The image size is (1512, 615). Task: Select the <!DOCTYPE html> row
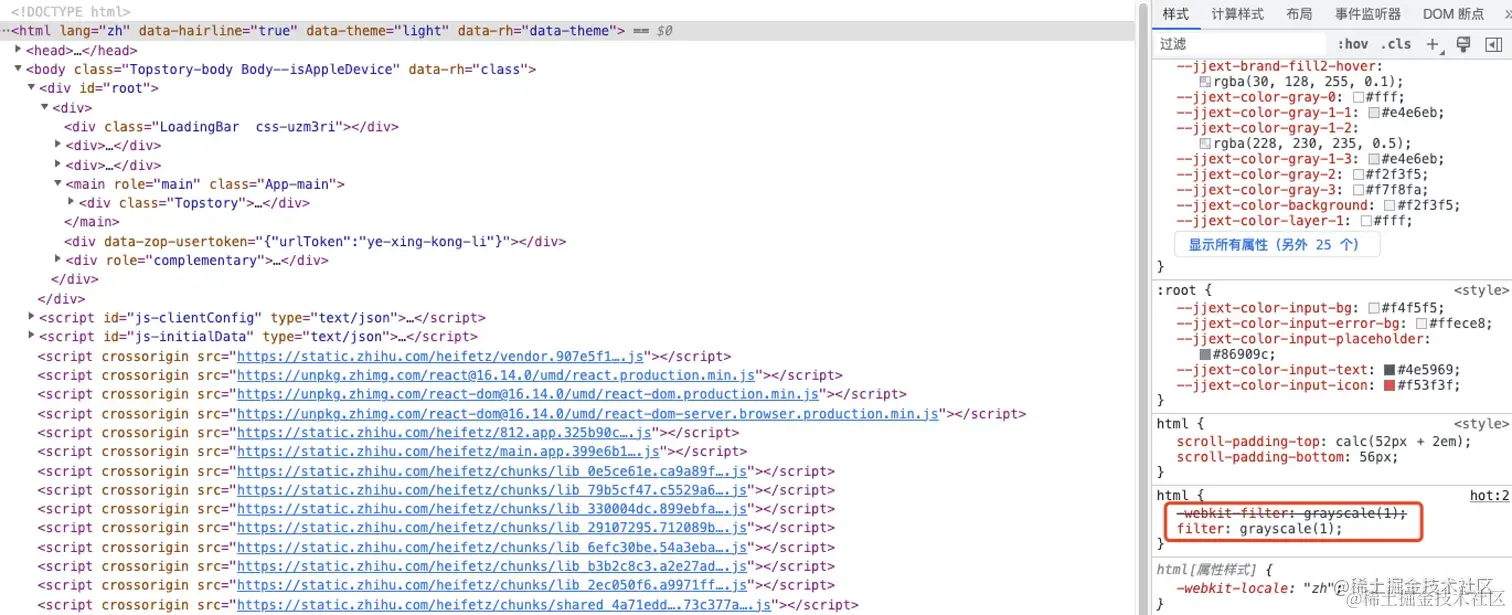click(x=71, y=12)
